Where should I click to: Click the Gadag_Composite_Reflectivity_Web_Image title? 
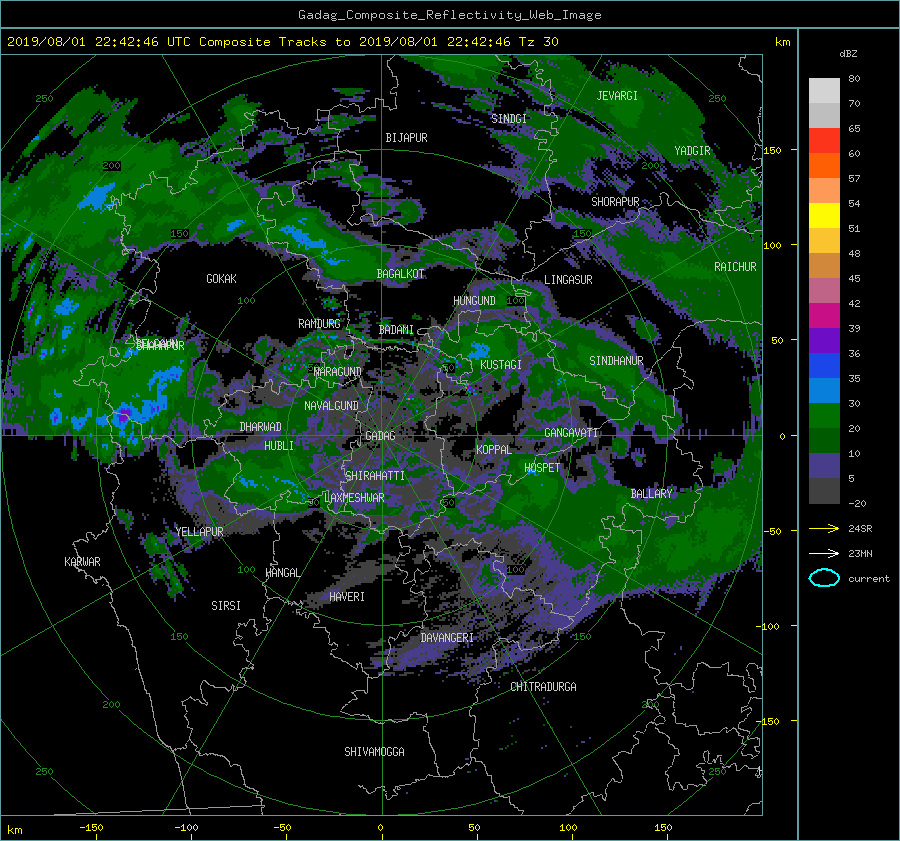coord(449,15)
